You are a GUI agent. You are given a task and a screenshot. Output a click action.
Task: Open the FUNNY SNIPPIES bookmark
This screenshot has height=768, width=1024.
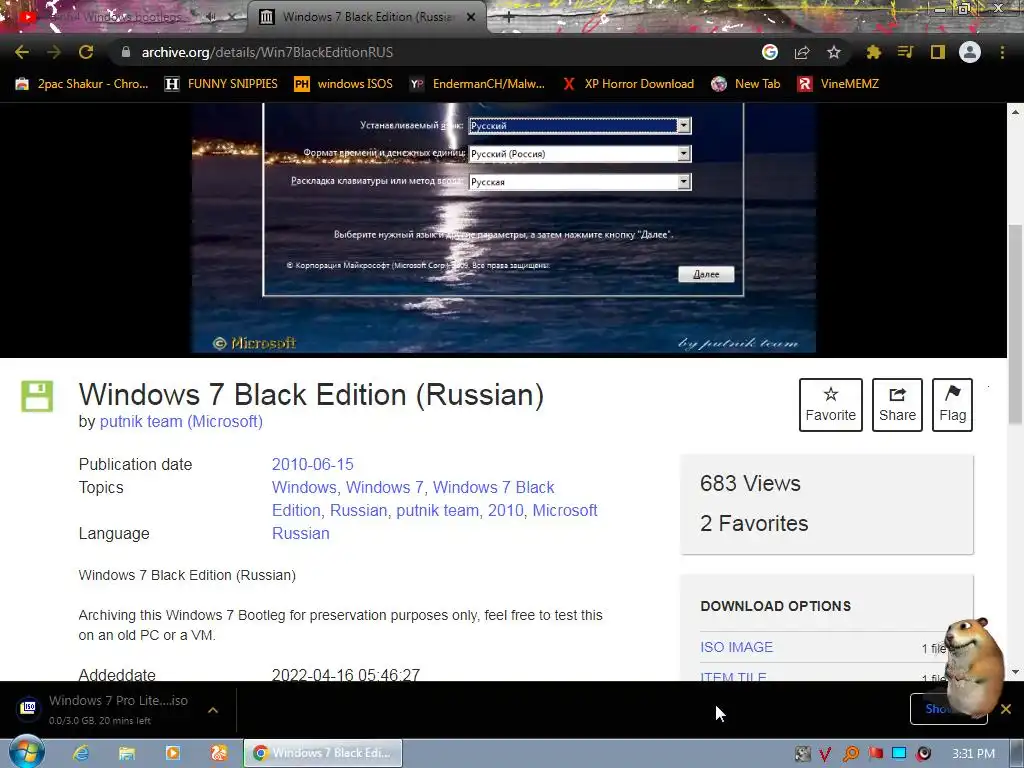click(221, 84)
